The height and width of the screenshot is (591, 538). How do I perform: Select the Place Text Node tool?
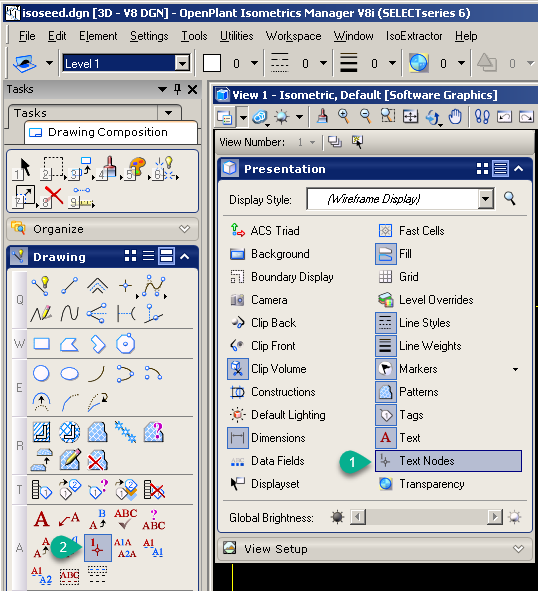98,548
